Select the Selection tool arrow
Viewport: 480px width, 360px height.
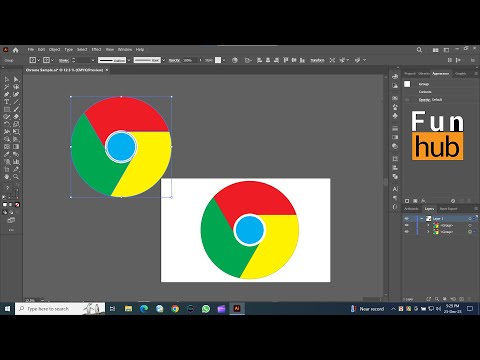[7, 79]
